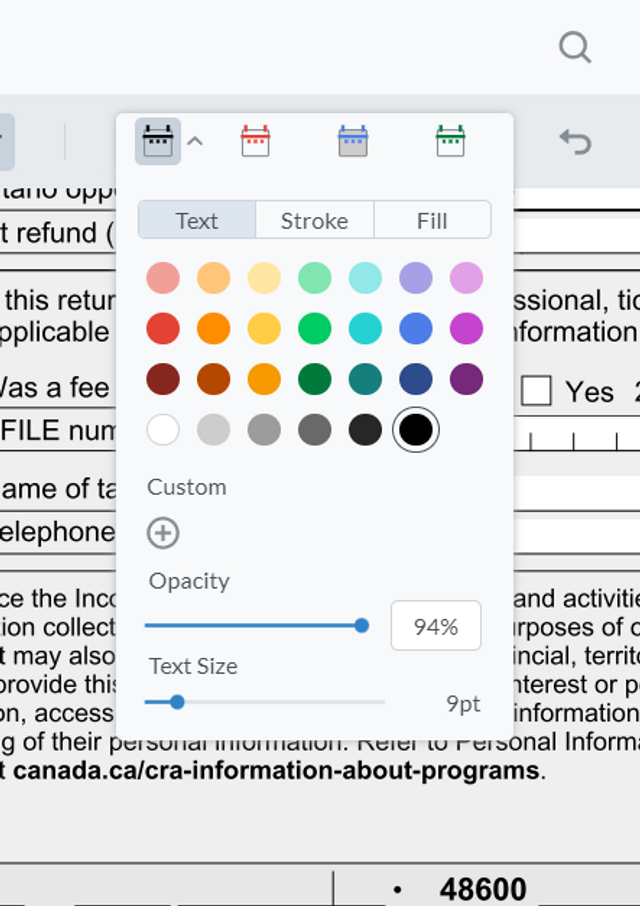Select the green date stamp tool preset
640x906 pixels.
[451, 141]
